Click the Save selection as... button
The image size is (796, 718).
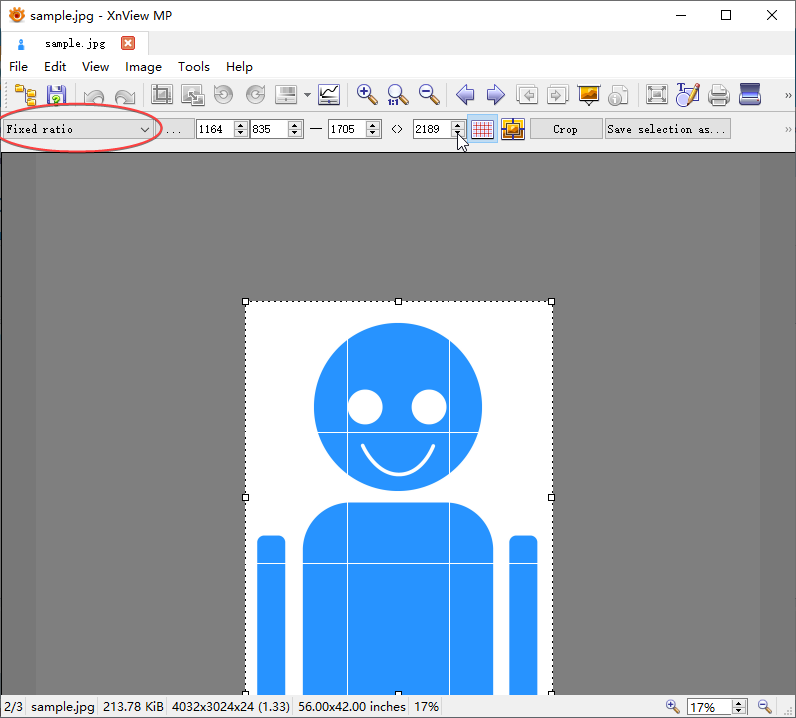click(667, 129)
